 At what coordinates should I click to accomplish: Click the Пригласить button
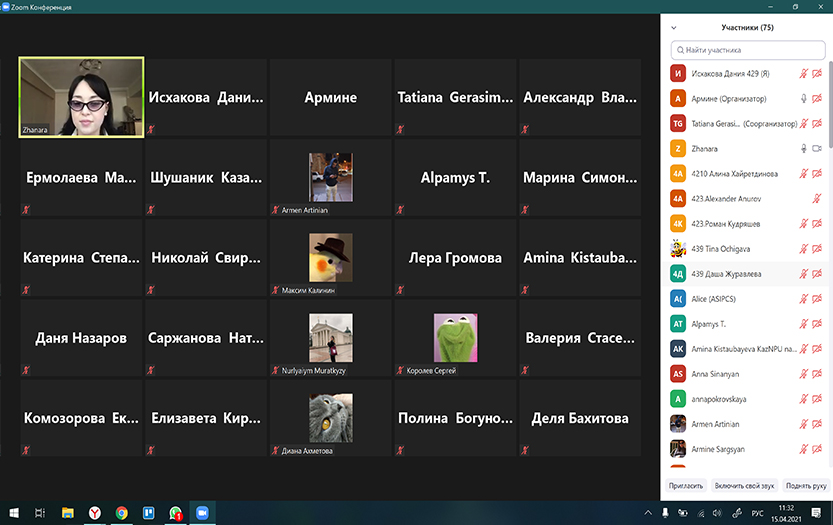pyautogui.click(x=686, y=486)
